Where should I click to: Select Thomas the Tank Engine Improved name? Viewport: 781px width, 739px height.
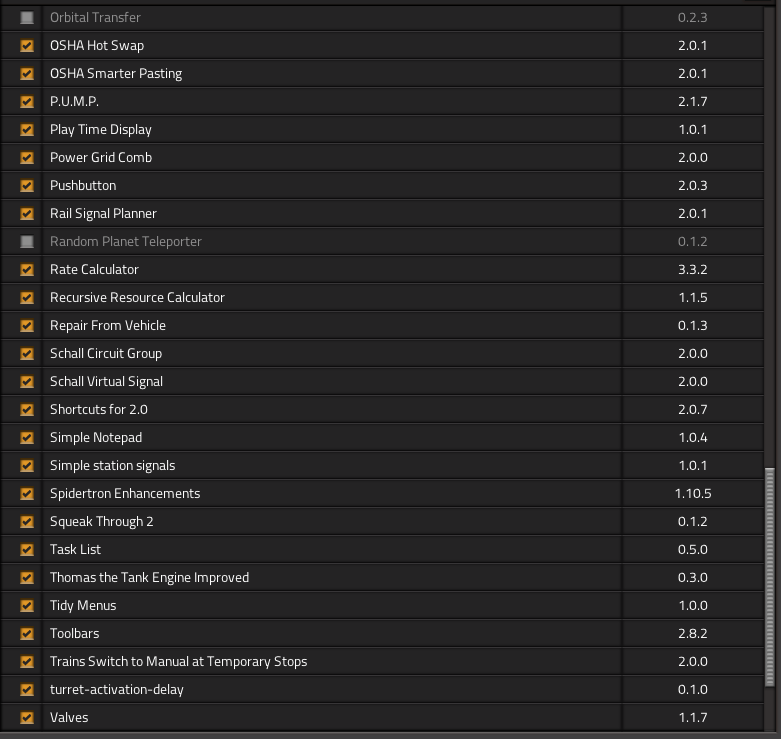pos(149,577)
